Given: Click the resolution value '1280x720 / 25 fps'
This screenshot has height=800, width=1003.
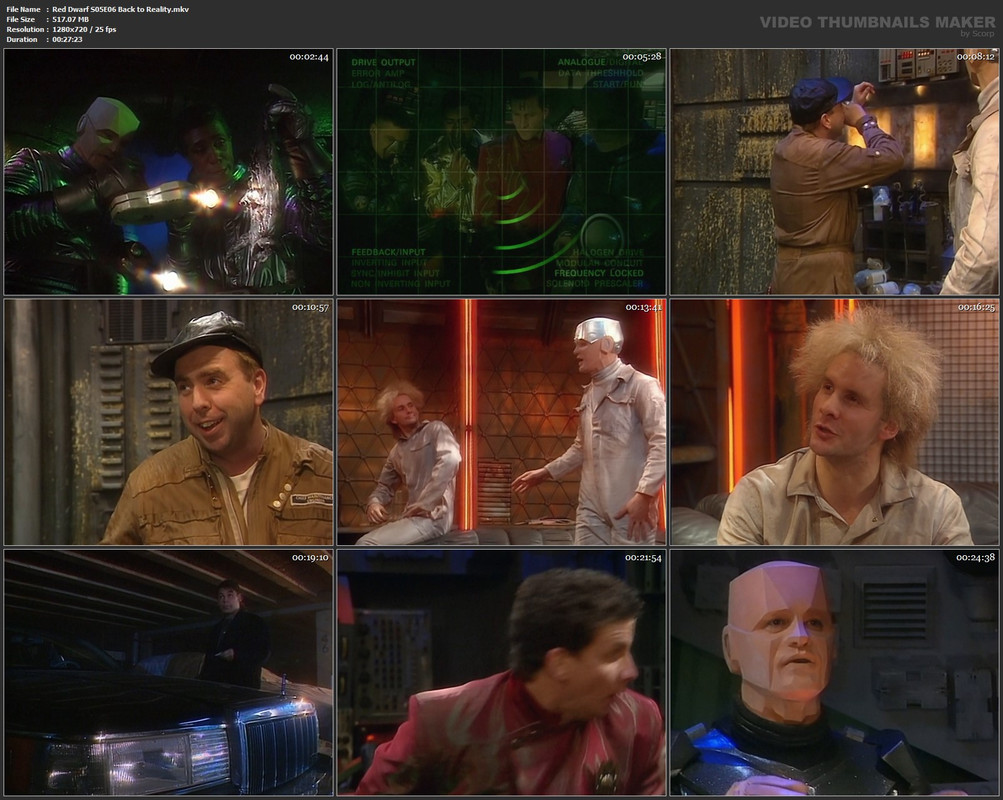Looking at the screenshot, I should [84, 29].
